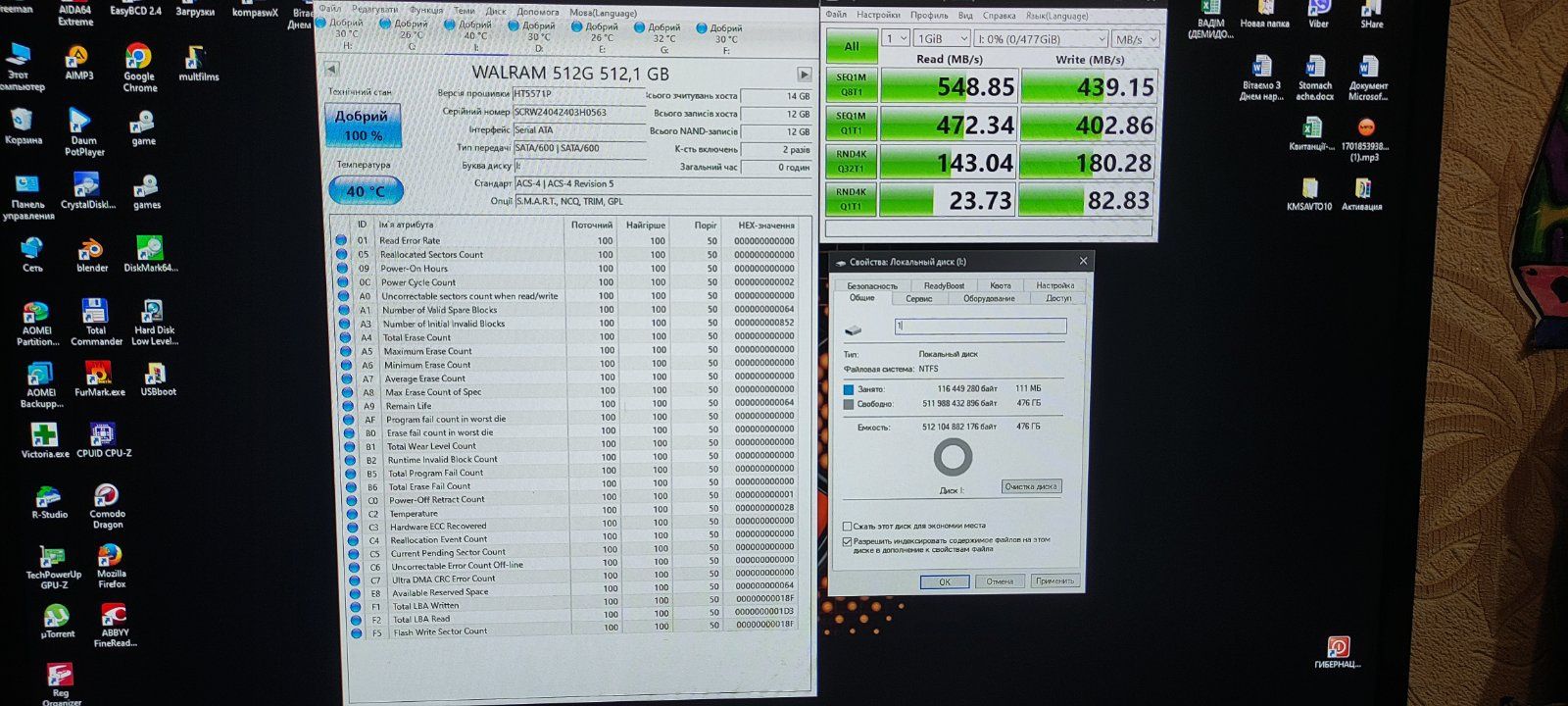The height and width of the screenshot is (706, 1568).
Task: Select the Comodo Dragon browser icon
Action: click(107, 506)
